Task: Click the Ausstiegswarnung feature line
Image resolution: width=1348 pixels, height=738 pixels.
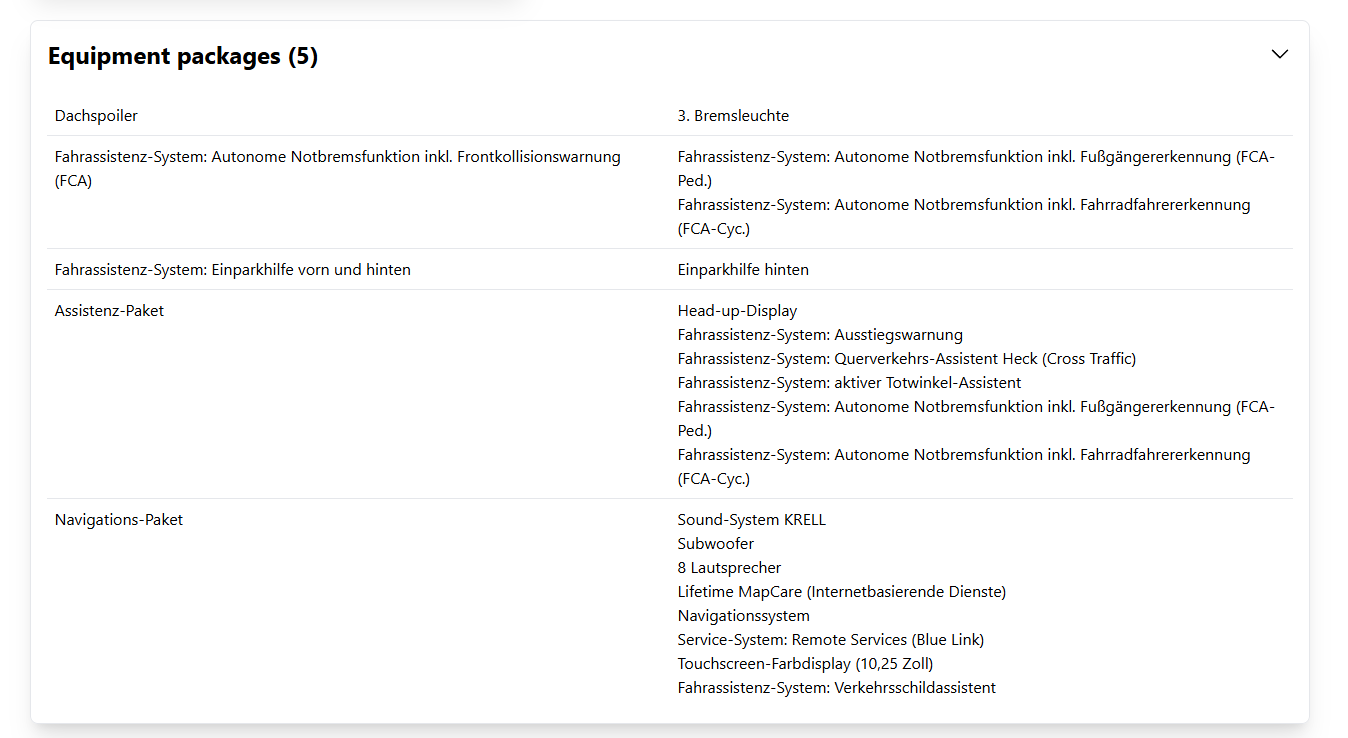Action: click(820, 335)
